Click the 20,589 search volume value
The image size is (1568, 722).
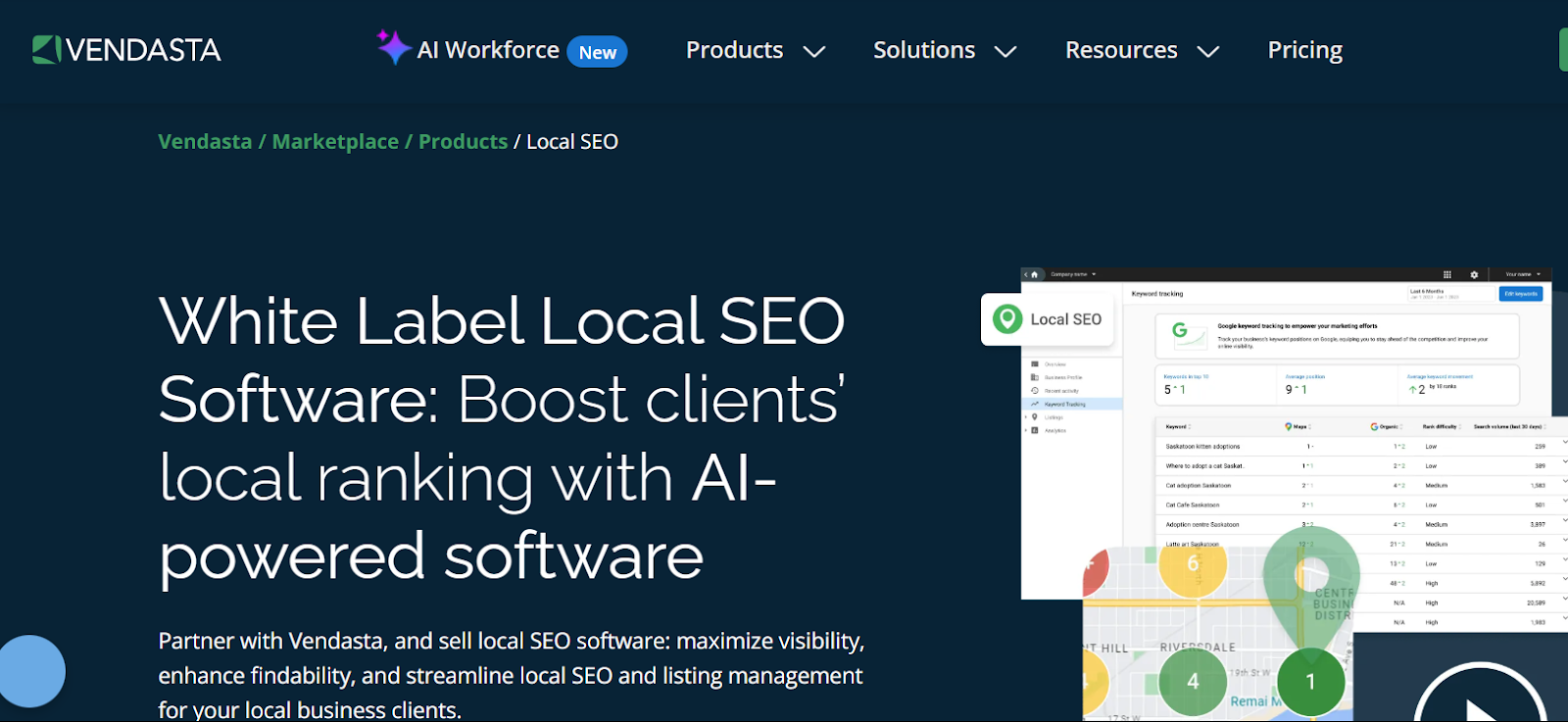click(x=1536, y=603)
